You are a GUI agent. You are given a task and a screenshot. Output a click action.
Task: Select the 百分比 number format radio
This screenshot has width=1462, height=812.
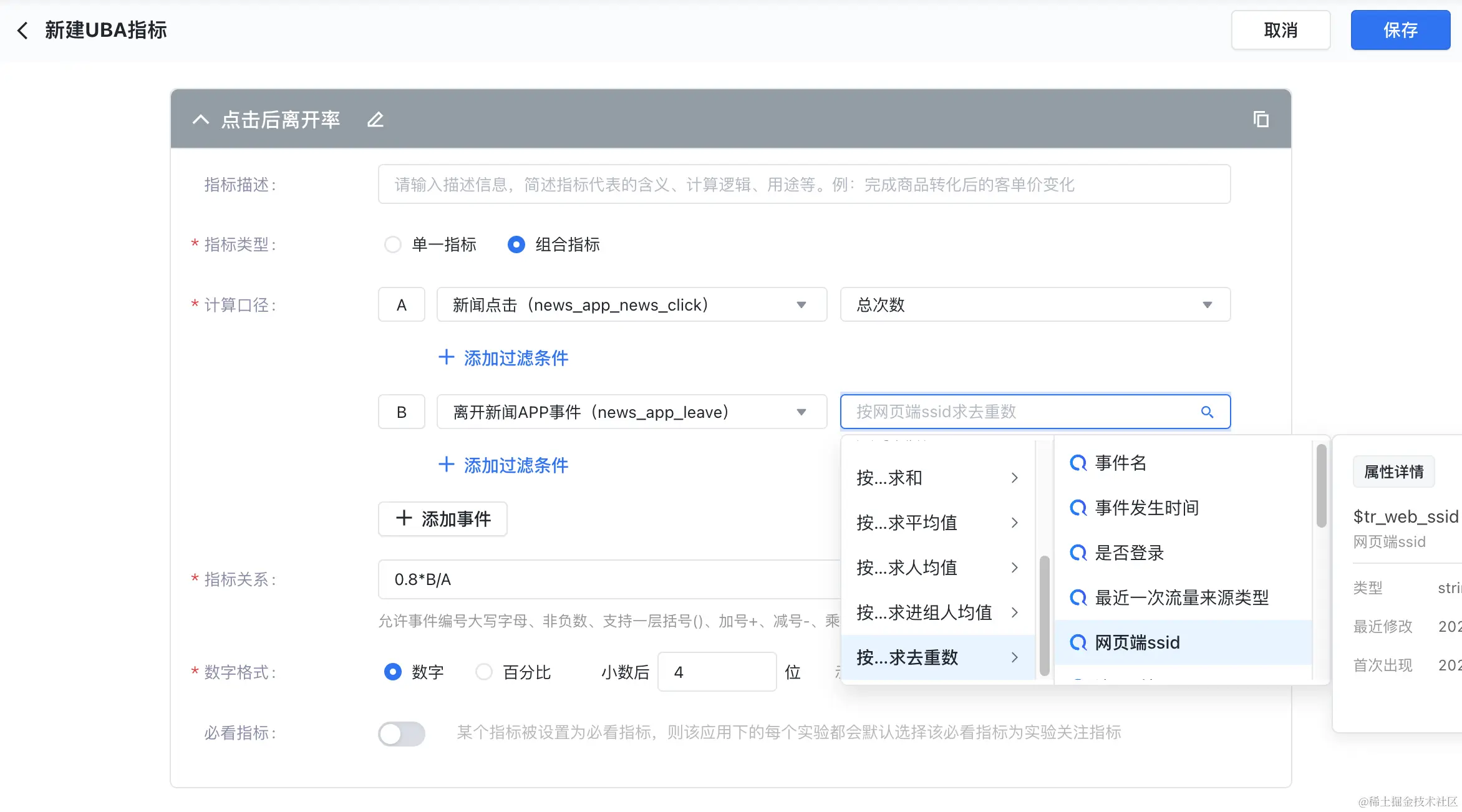tap(484, 672)
